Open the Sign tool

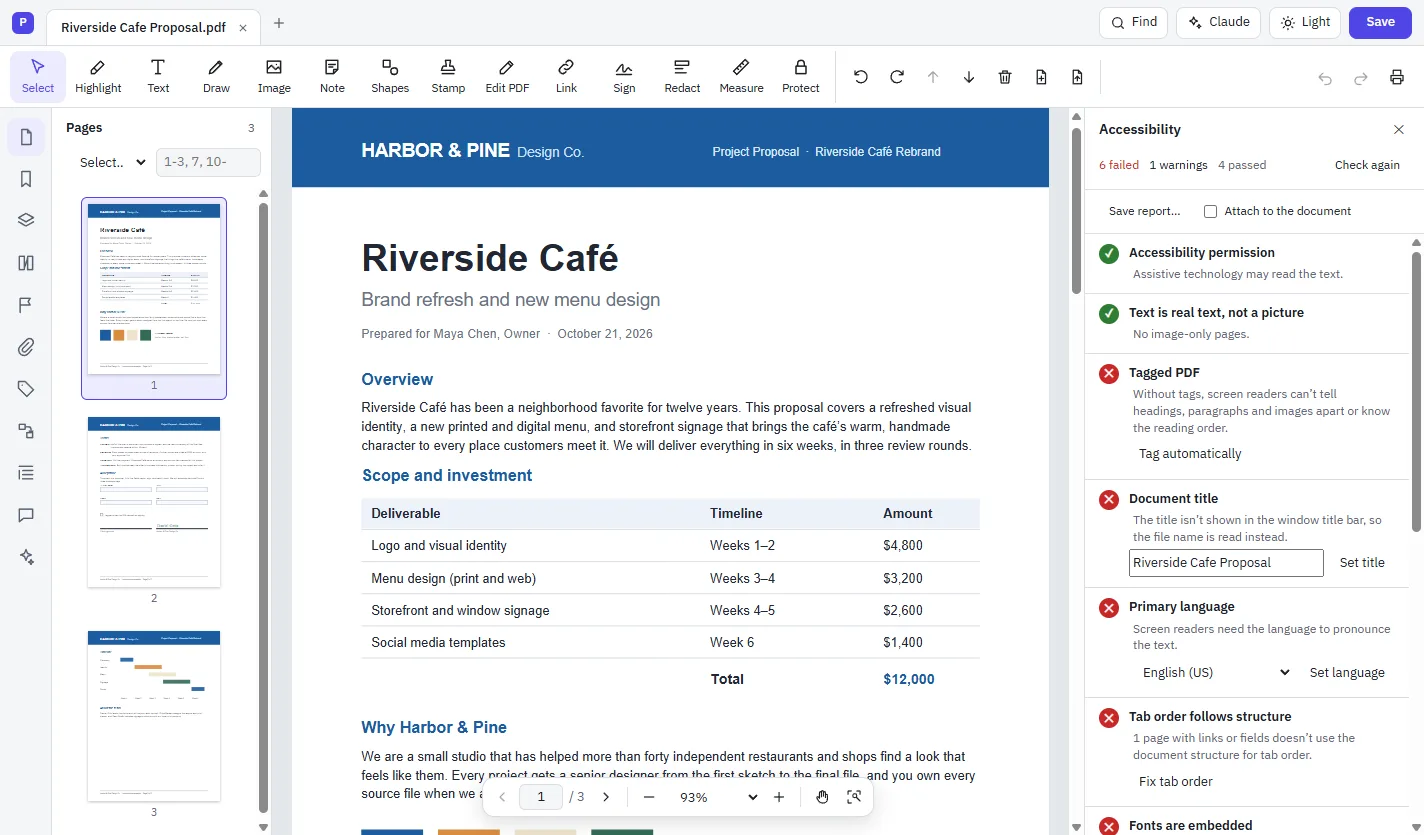point(624,77)
